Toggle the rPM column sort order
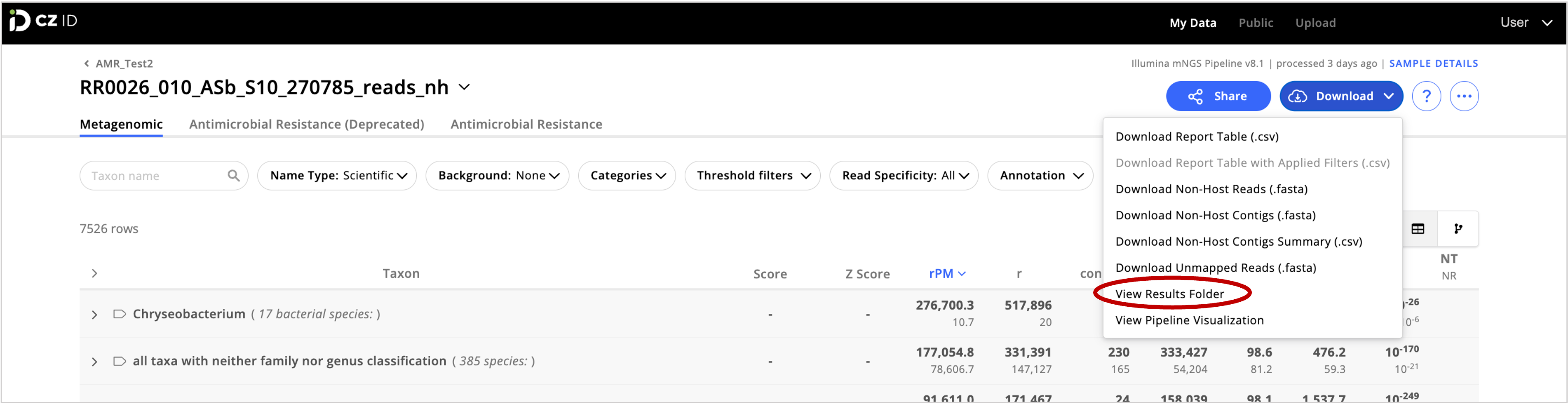The width and height of the screenshot is (1568, 404). click(946, 273)
